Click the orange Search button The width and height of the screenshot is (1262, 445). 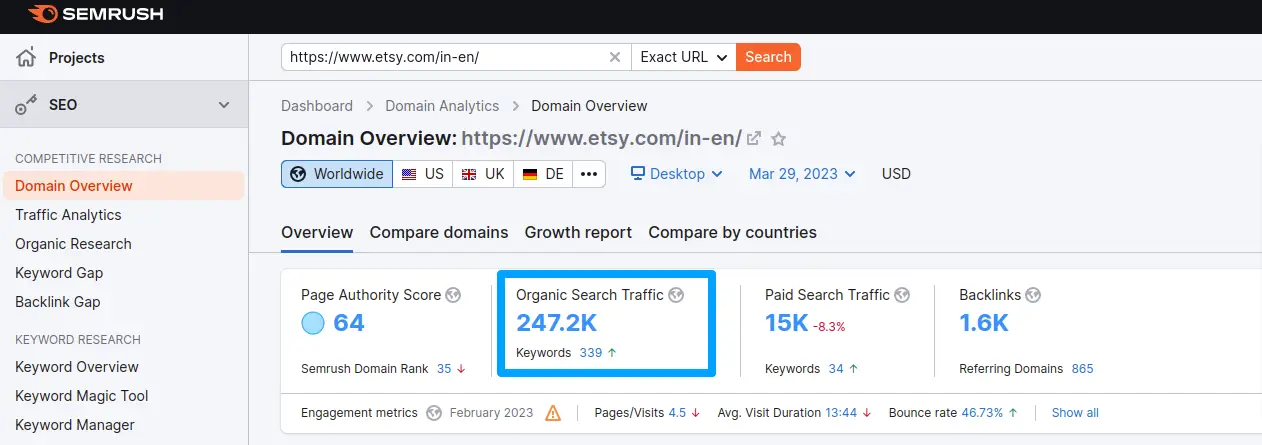tap(768, 57)
